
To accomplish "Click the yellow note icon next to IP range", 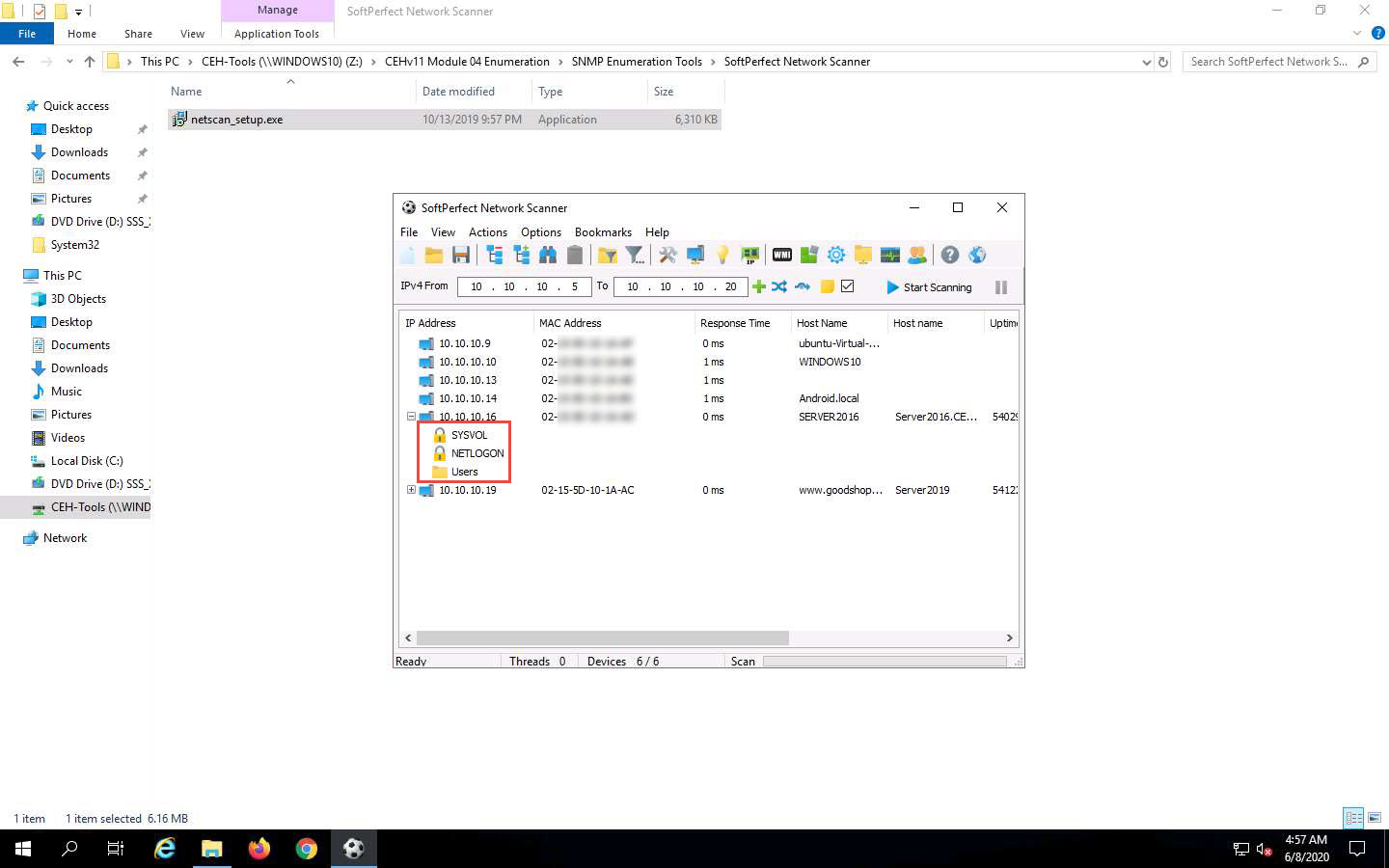I will click(x=827, y=286).
